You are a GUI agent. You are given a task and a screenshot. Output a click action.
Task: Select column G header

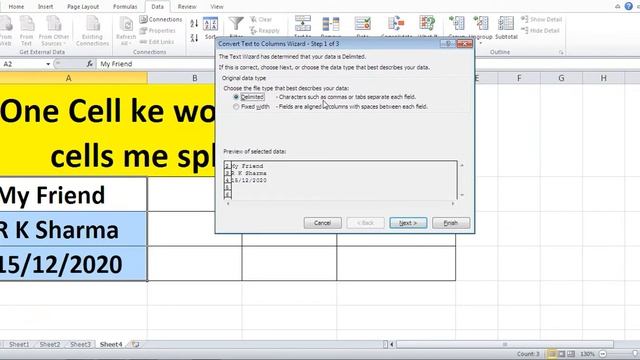click(561, 78)
